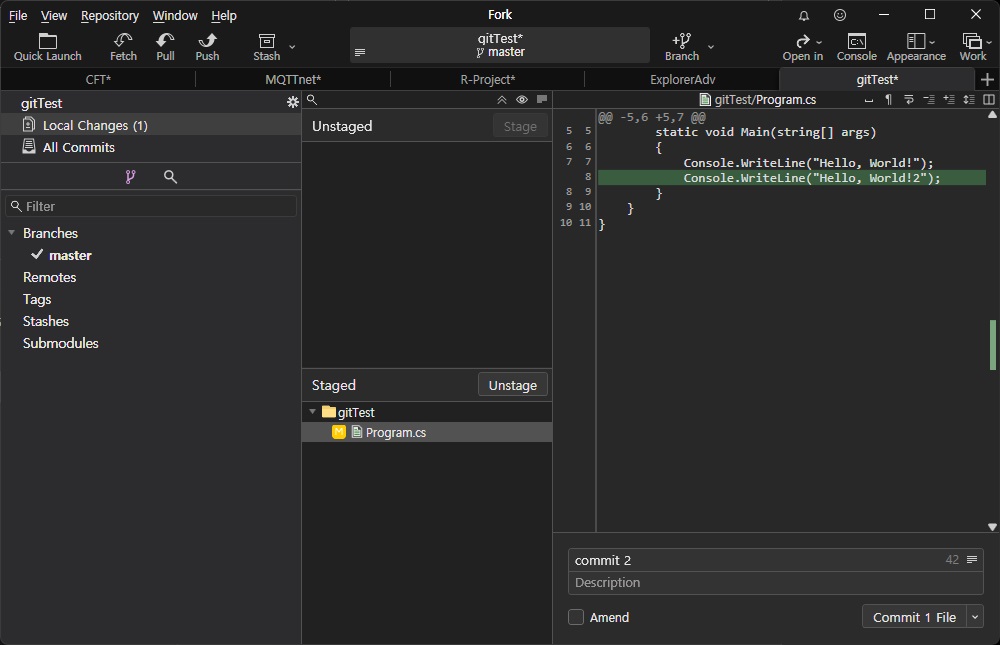Image resolution: width=1000 pixels, height=645 pixels.
Task: Expand the Commit button dropdown arrow
Action: [974, 616]
